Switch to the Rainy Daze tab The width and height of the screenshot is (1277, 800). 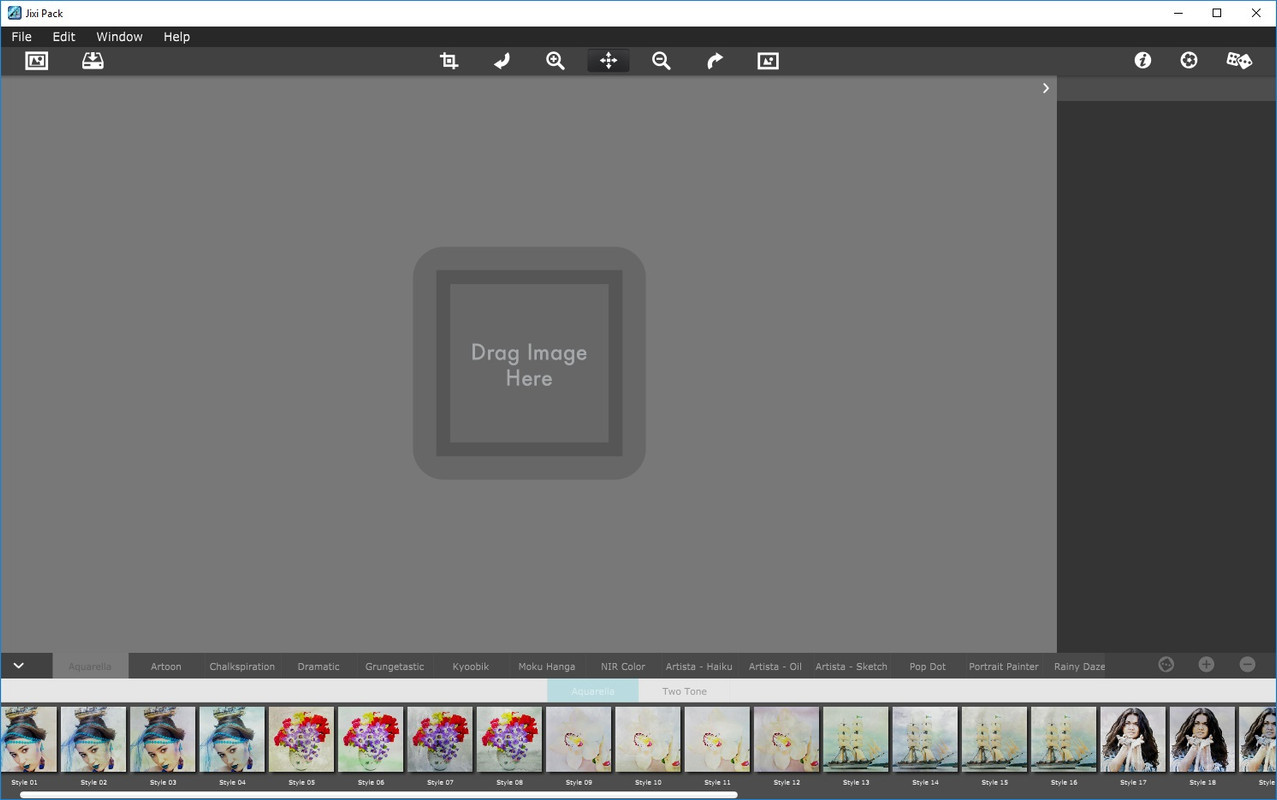(x=1080, y=666)
